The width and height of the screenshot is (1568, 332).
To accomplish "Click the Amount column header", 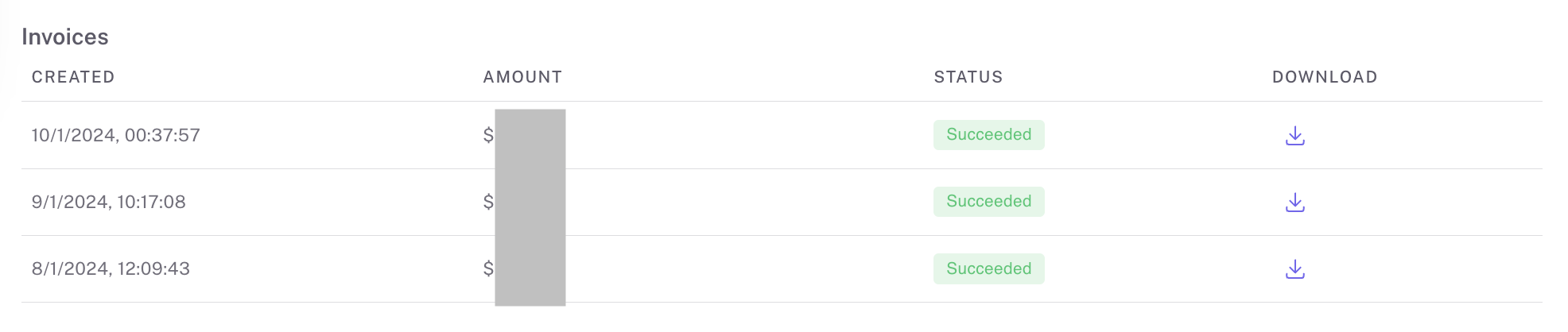I will (522, 77).
